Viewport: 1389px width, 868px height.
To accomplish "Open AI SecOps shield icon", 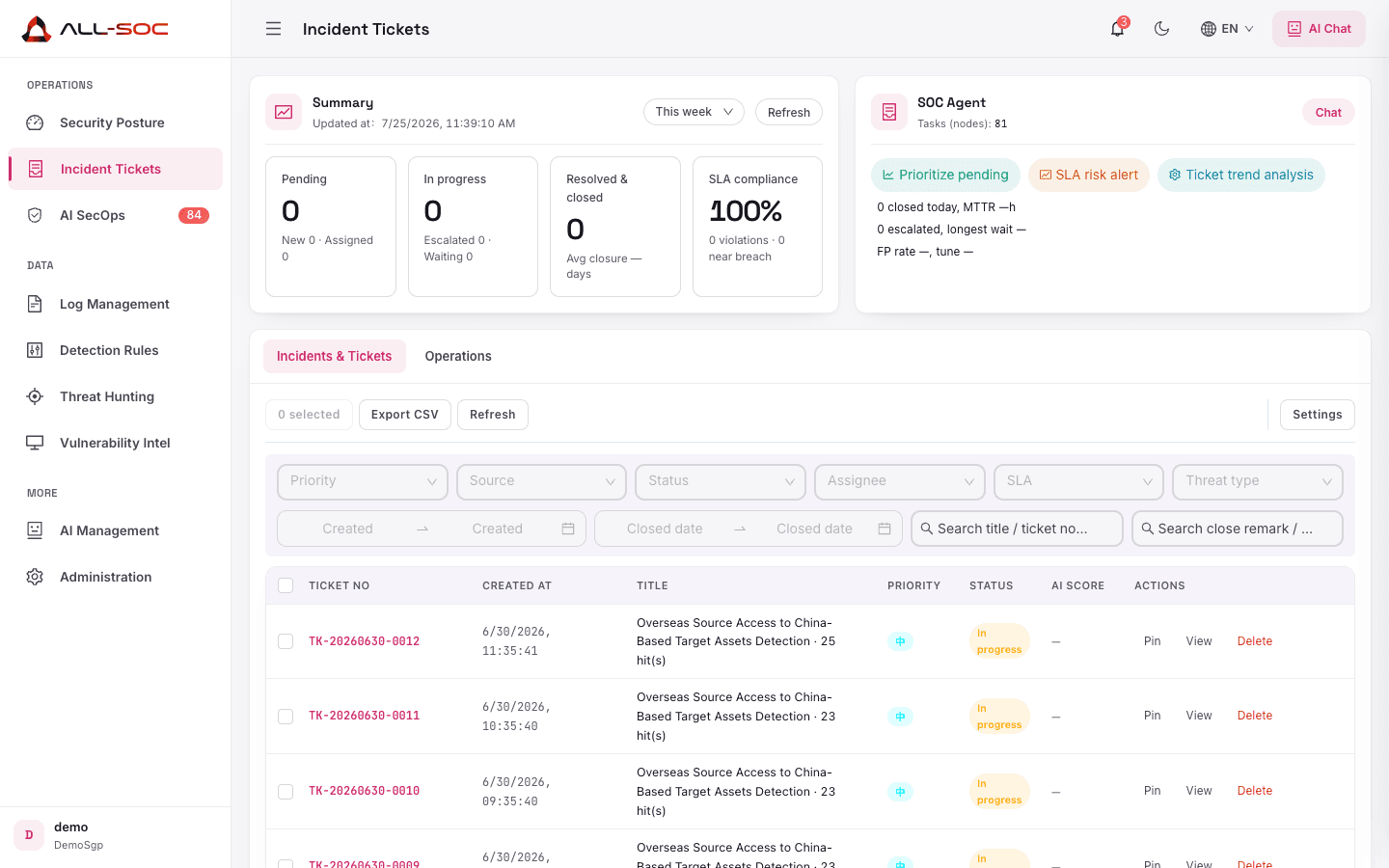I will [x=35, y=215].
